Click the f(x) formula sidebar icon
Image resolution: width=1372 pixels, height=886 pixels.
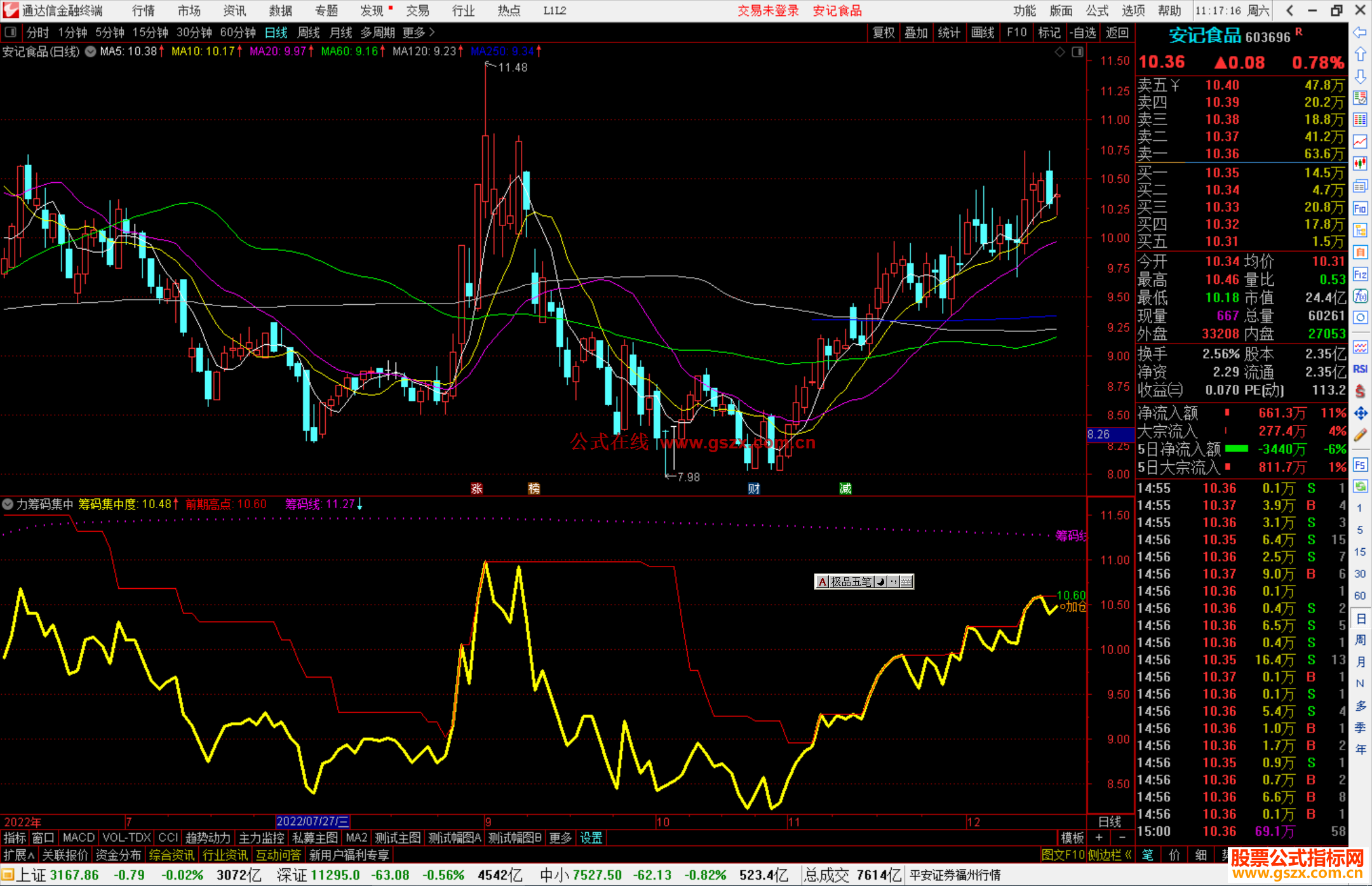[x=1360, y=296]
